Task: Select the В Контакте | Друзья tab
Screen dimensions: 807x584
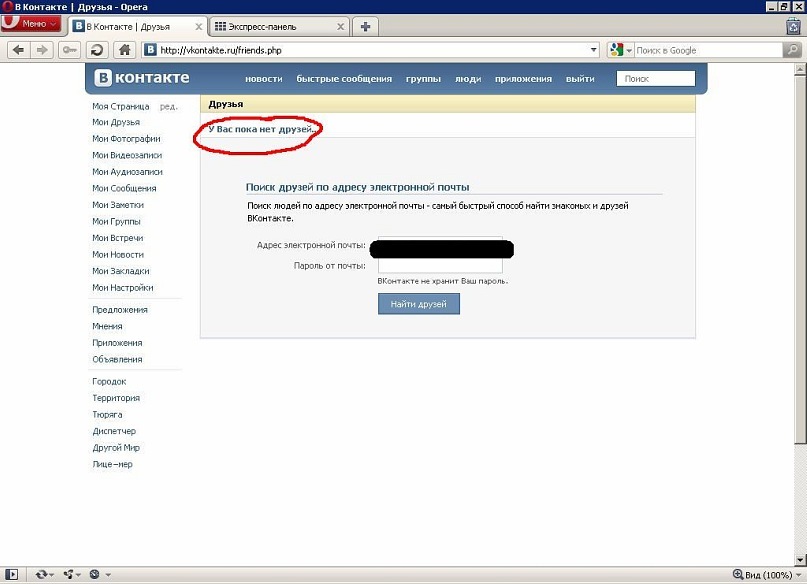Action: click(138, 27)
